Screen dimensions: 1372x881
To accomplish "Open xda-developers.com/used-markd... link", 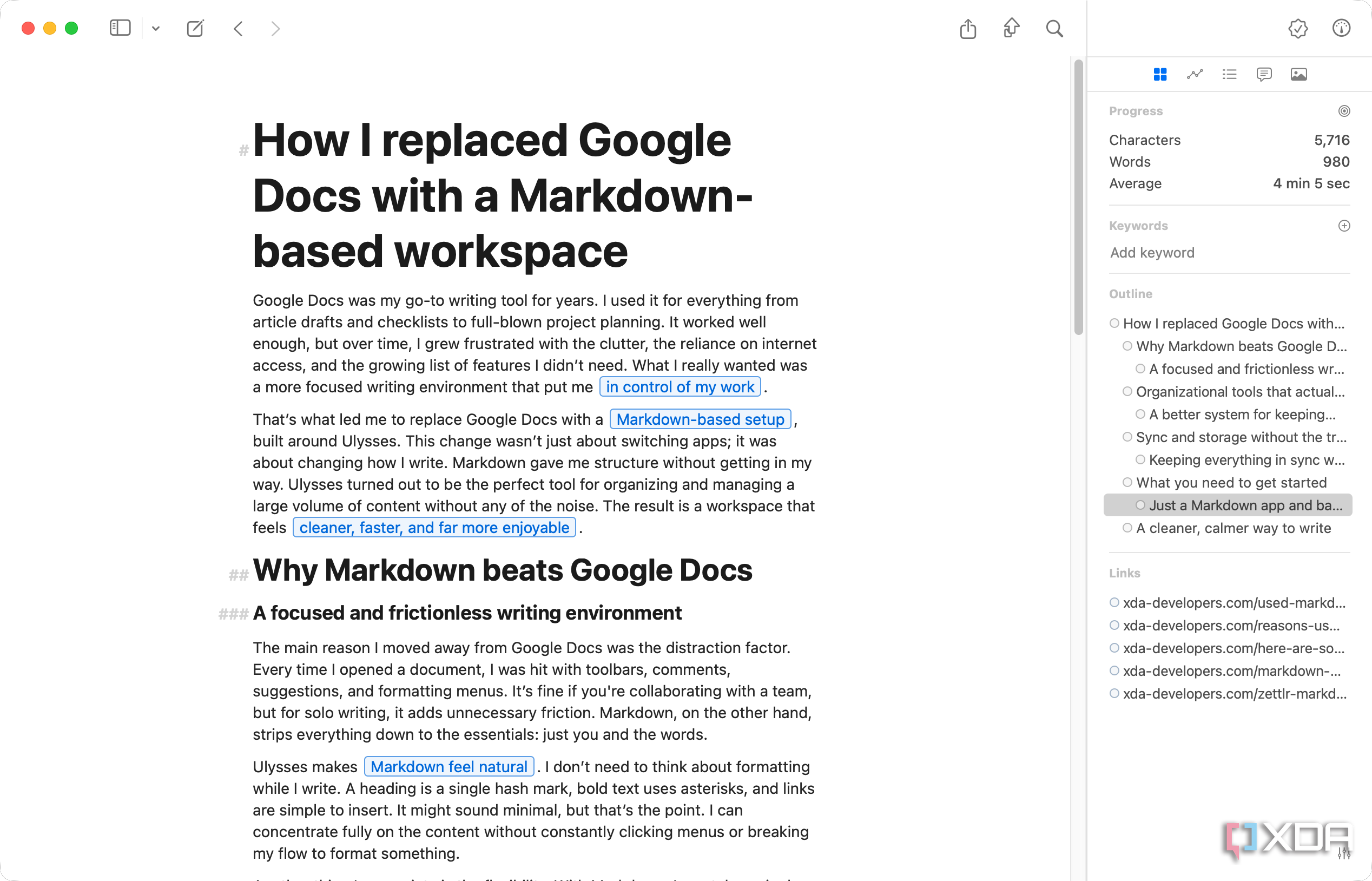I will click(x=1228, y=603).
